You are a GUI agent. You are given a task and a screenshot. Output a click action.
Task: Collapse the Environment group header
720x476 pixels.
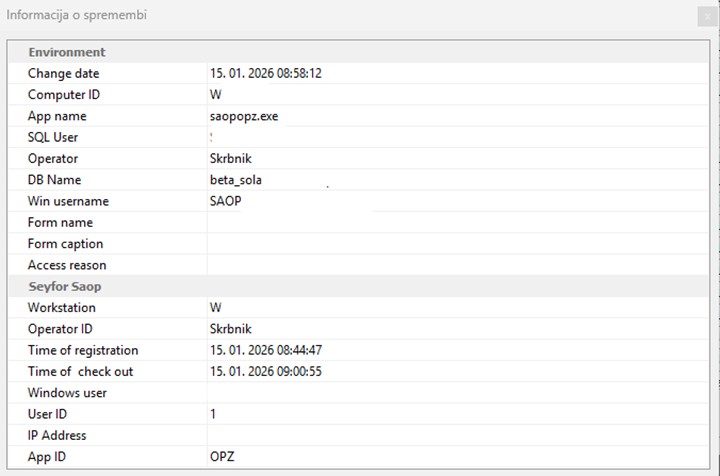click(x=67, y=52)
